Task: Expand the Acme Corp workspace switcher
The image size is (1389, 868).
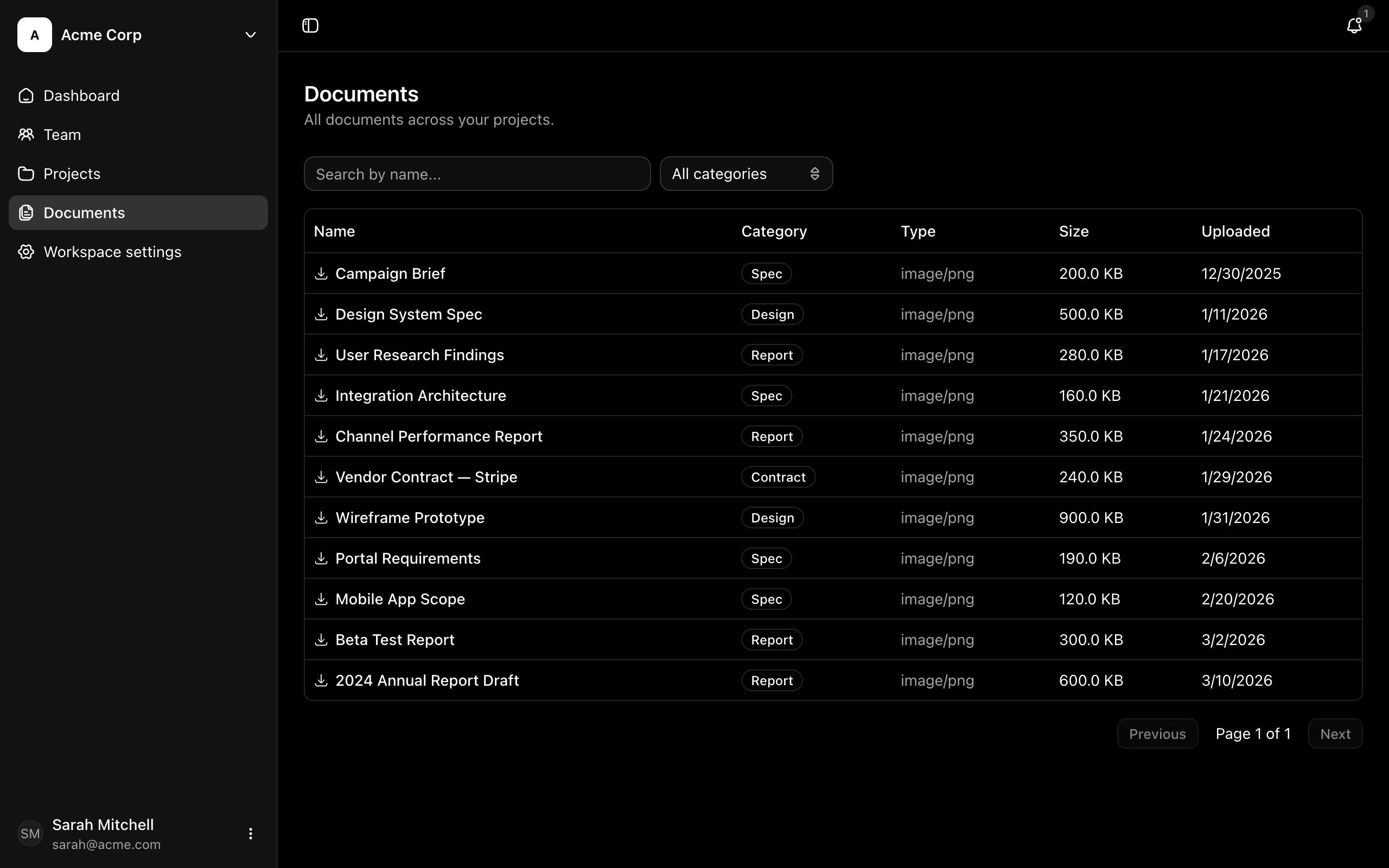Action: point(250,34)
